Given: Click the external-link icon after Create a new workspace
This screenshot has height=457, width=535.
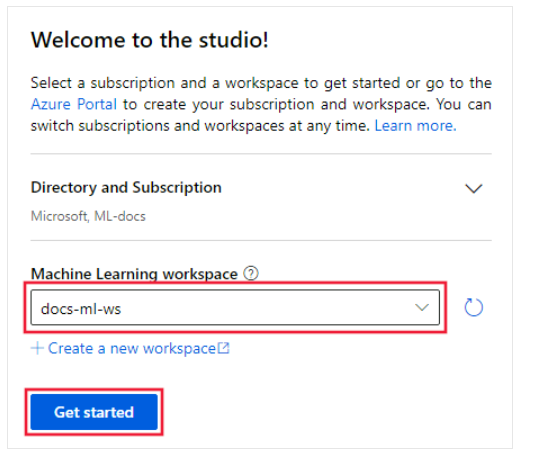Looking at the screenshot, I should [x=223, y=348].
